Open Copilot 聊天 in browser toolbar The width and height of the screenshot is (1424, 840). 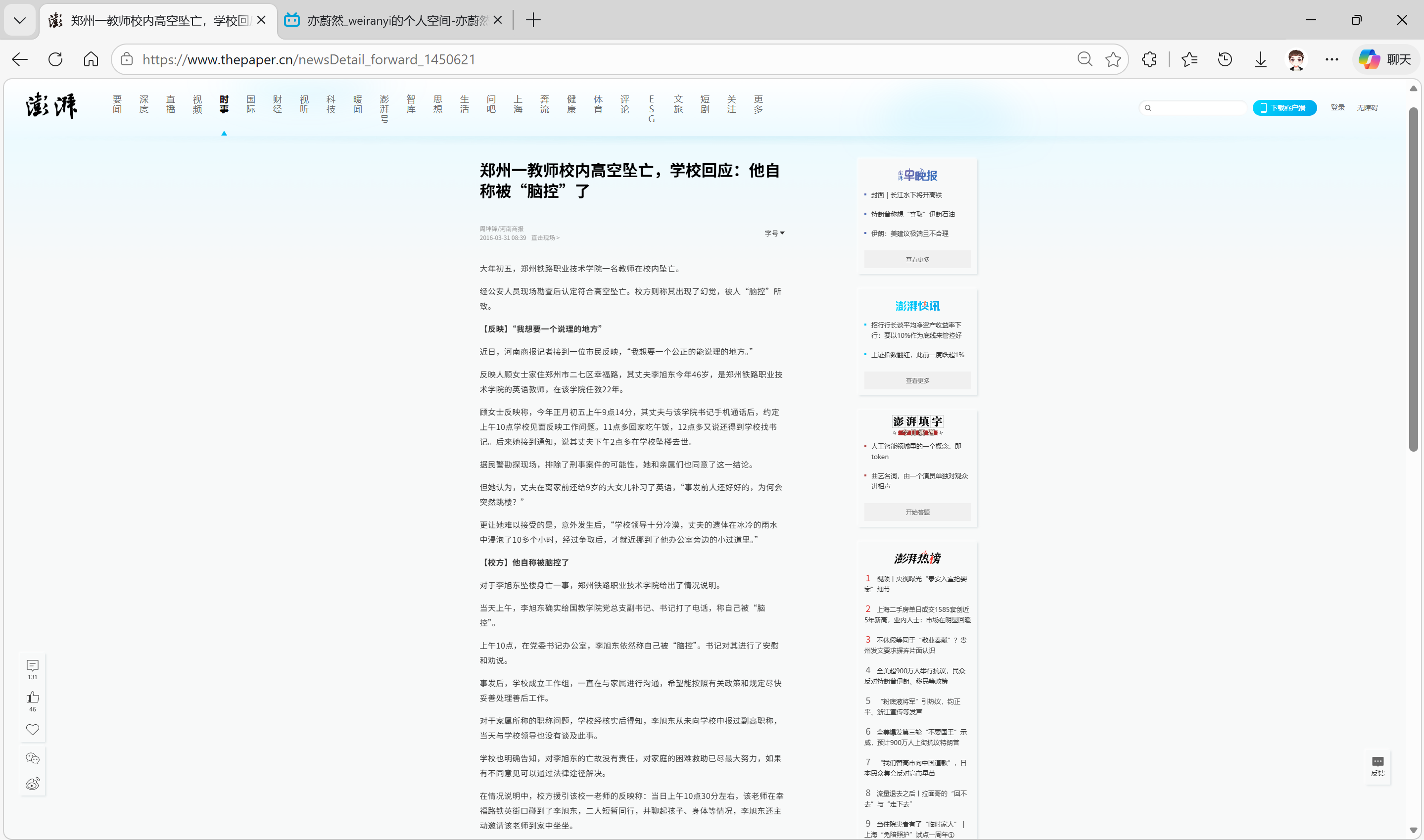coord(1384,59)
